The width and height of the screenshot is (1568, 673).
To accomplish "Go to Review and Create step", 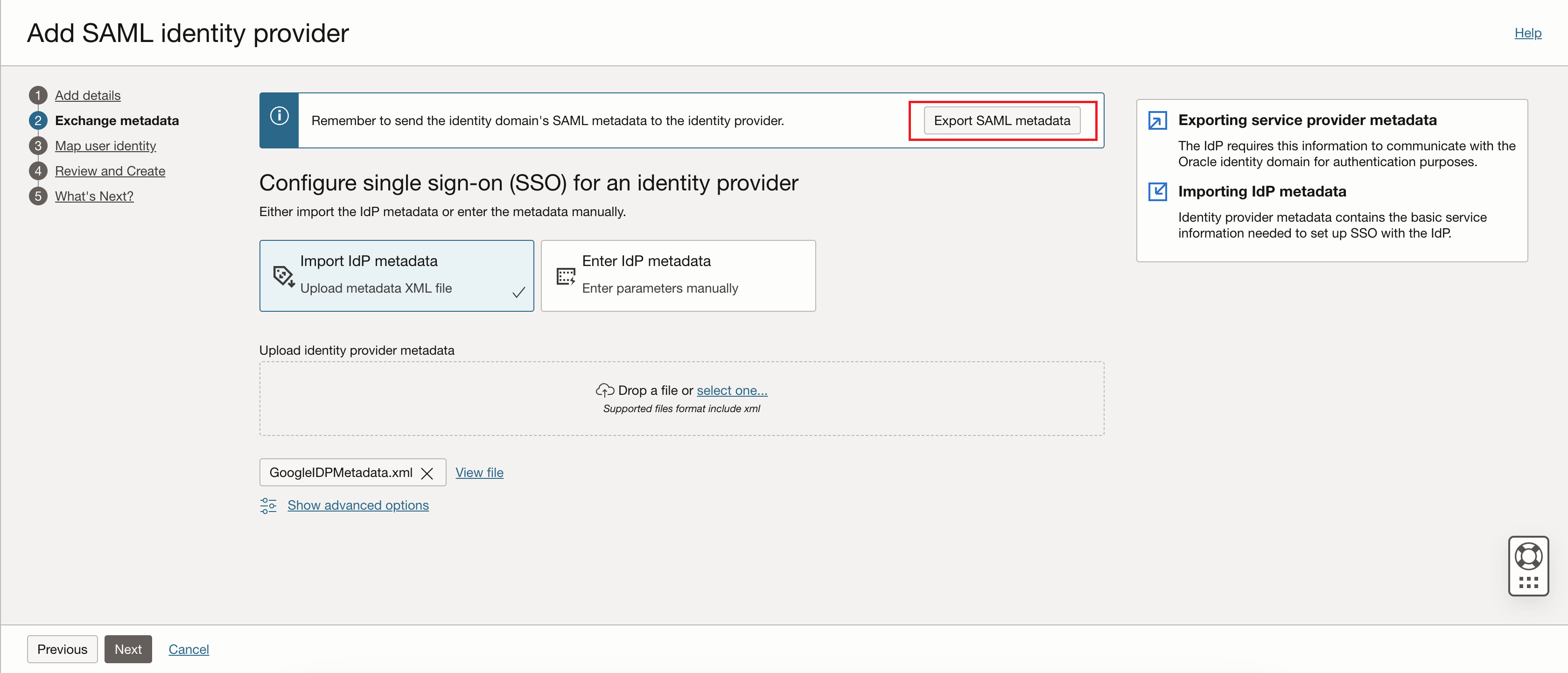I will (110, 171).
